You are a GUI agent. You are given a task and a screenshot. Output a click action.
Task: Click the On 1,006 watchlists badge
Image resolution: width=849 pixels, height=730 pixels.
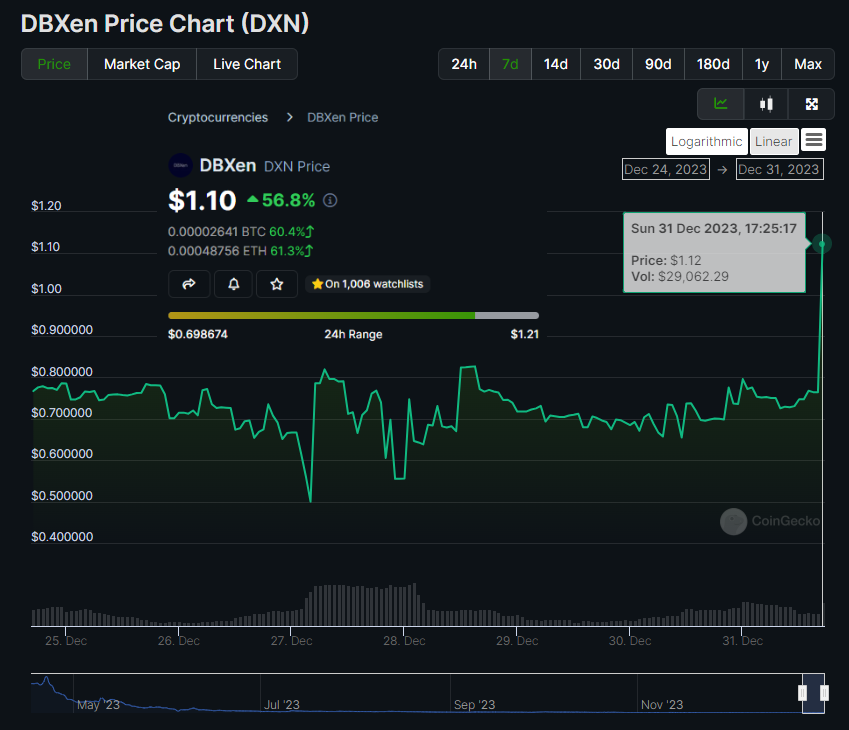tap(368, 284)
